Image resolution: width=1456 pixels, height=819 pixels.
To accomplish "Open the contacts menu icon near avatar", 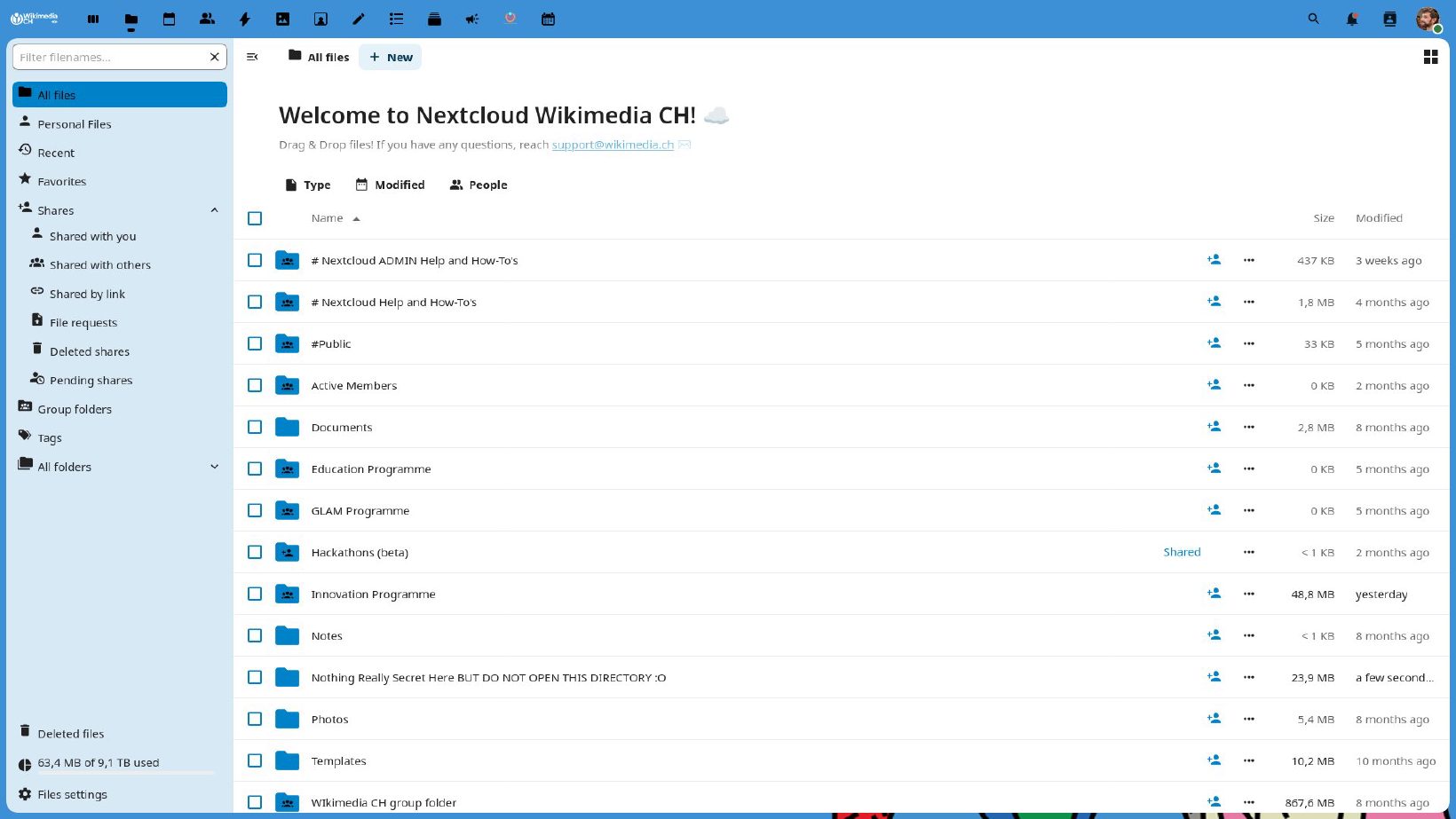I will point(1390,19).
